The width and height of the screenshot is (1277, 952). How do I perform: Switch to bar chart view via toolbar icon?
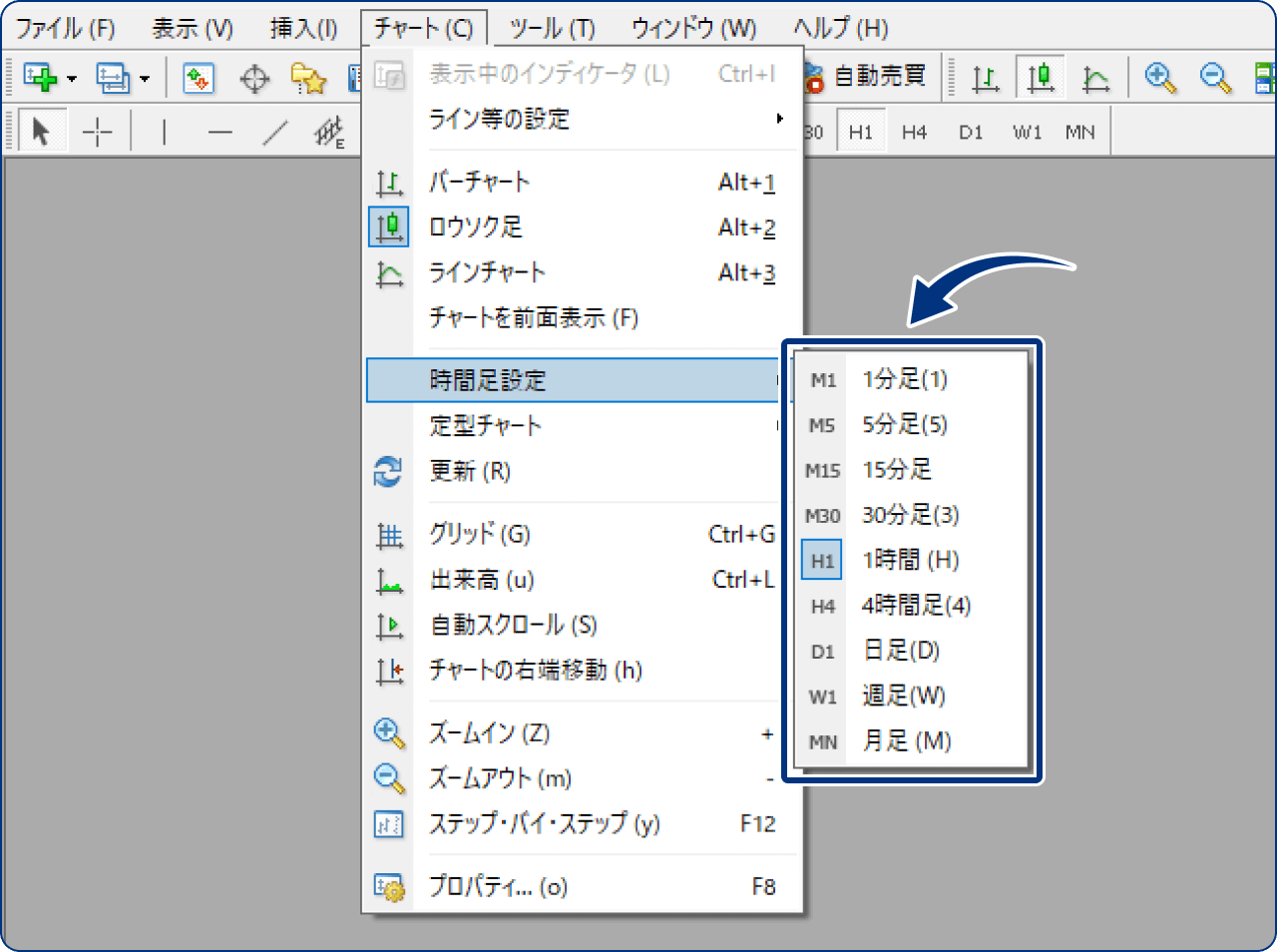click(984, 77)
